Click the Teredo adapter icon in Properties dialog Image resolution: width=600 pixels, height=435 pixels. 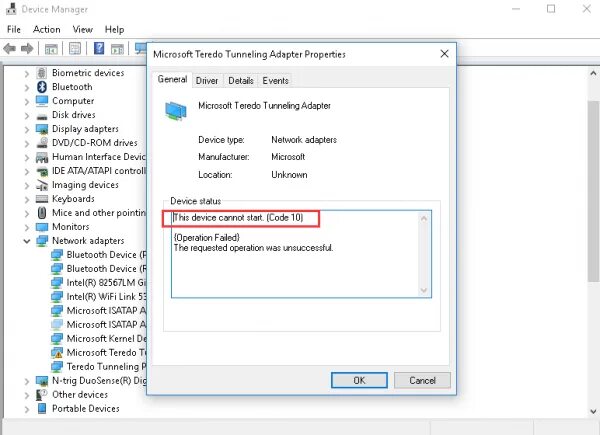click(x=176, y=111)
